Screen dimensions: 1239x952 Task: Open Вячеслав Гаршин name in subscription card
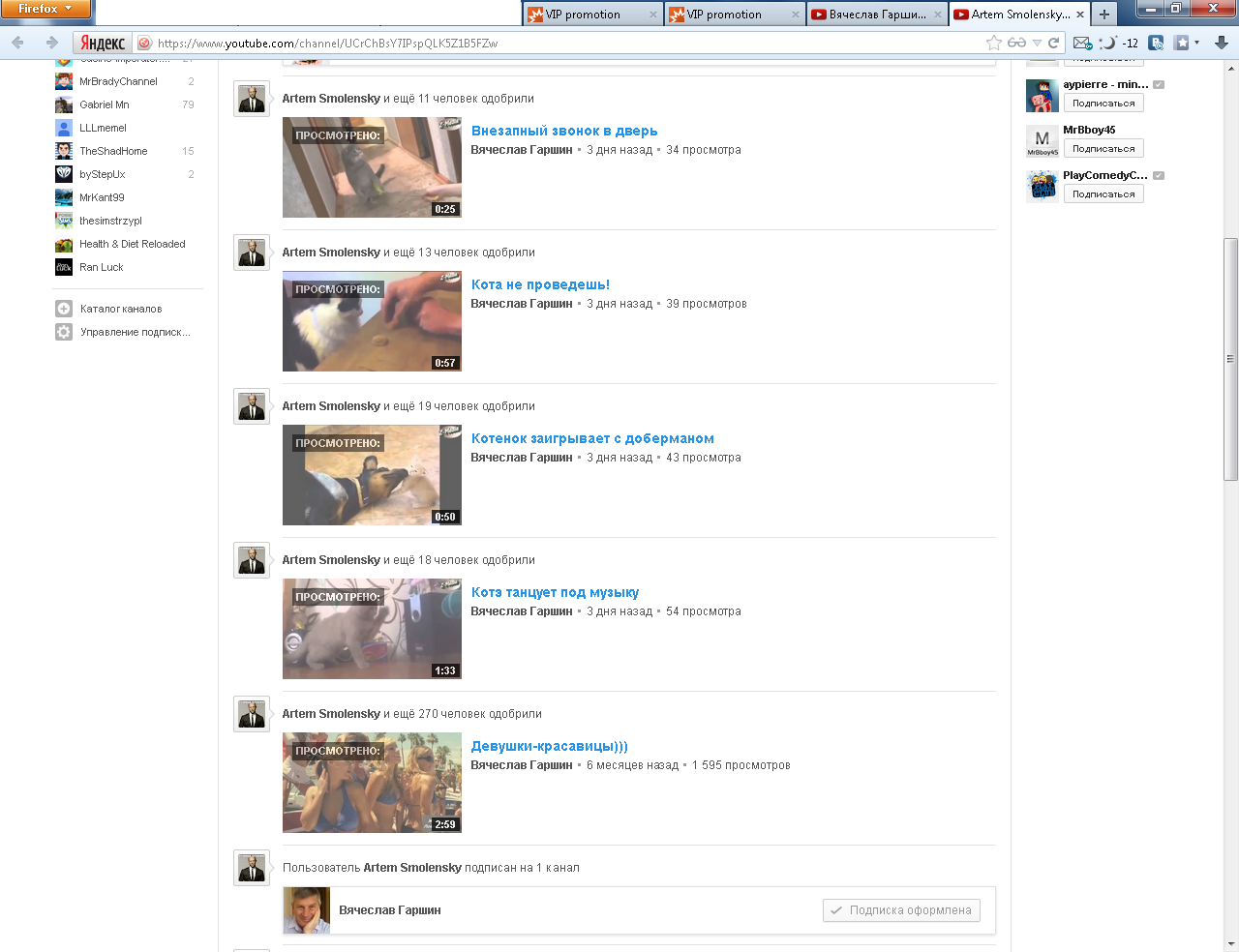389,910
